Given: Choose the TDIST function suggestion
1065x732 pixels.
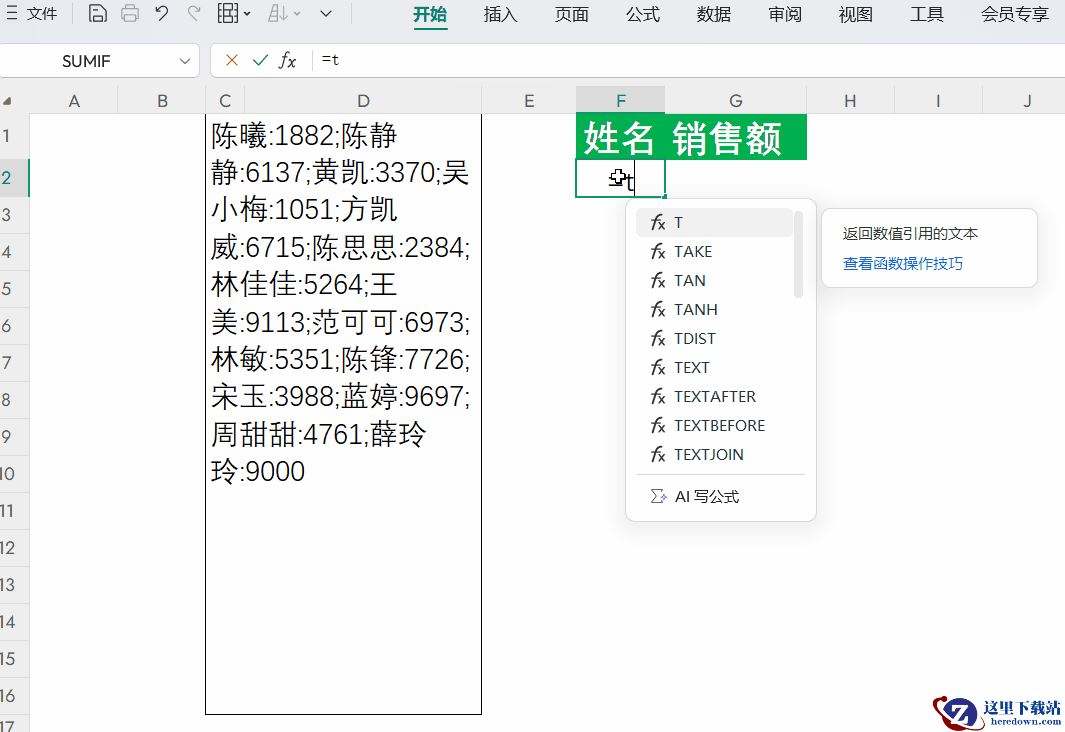Looking at the screenshot, I should (714, 339).
